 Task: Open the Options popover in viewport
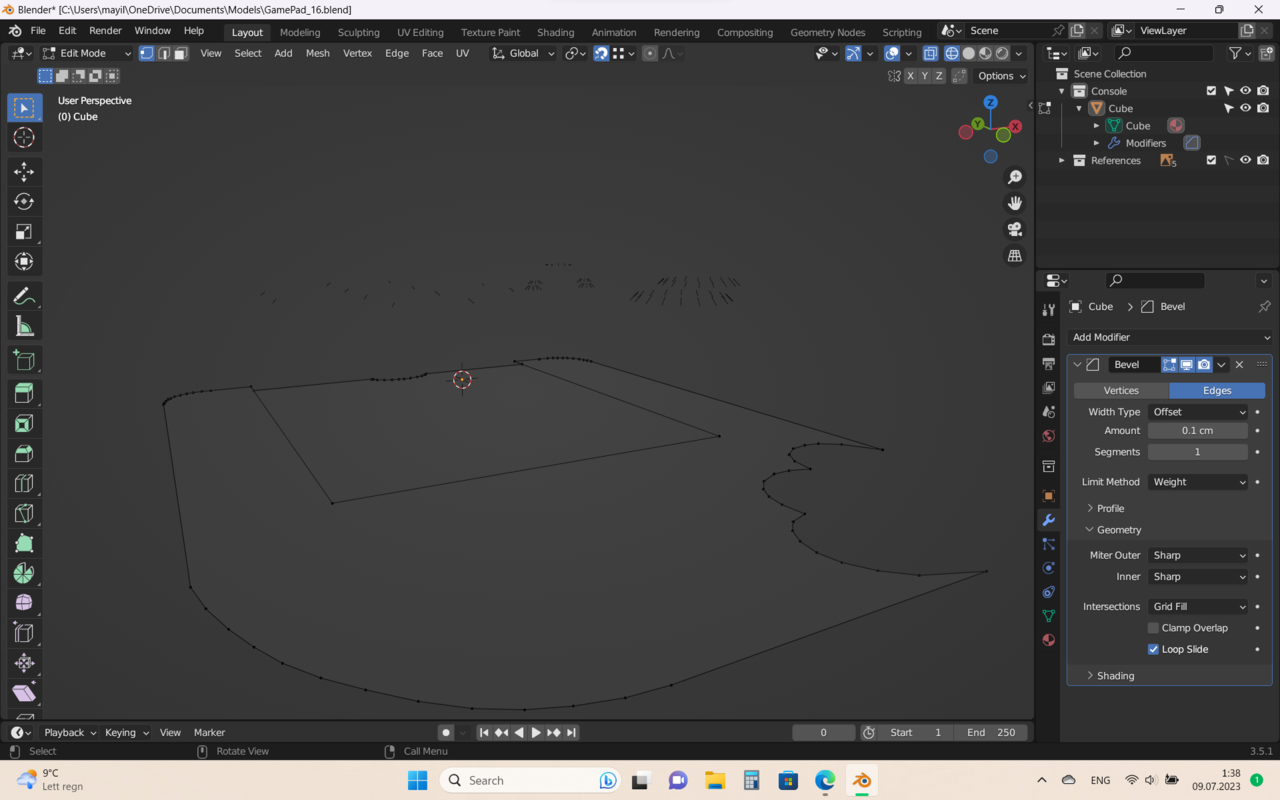point(1001,76)
